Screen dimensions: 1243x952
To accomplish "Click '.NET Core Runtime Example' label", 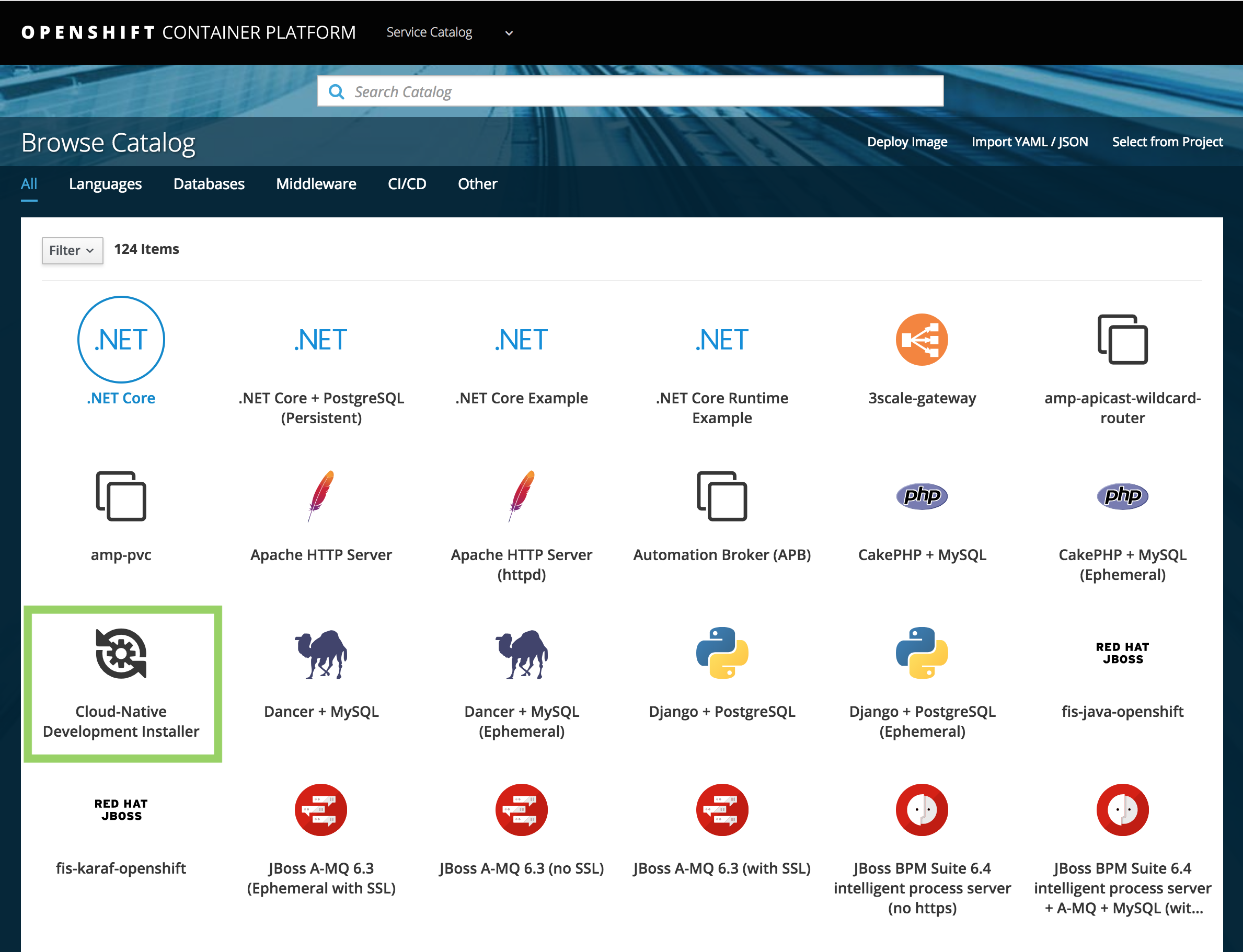I will 721,408.
